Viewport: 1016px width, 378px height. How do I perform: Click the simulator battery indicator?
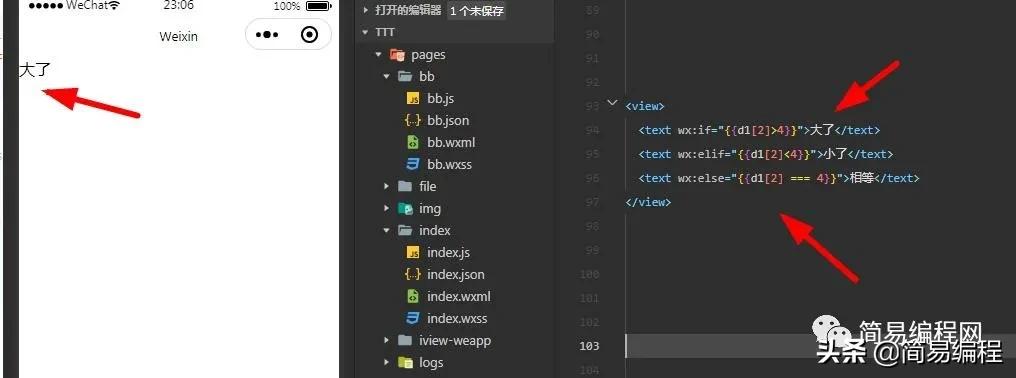319,6
